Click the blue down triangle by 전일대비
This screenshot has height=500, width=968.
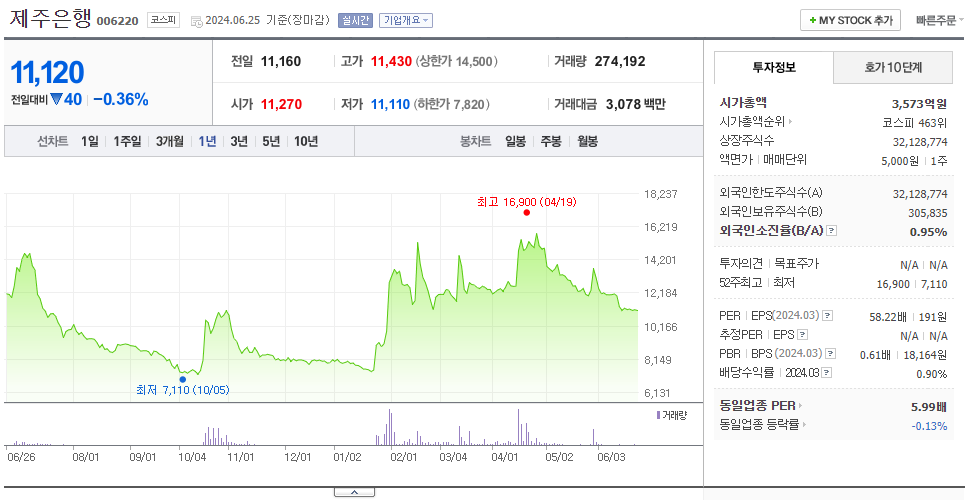coord(56,99)
